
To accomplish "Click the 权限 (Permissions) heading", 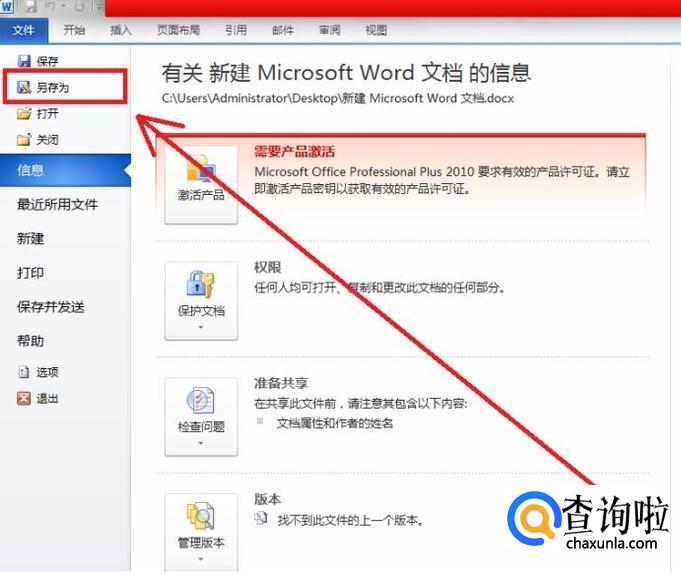I will (268, 267).
